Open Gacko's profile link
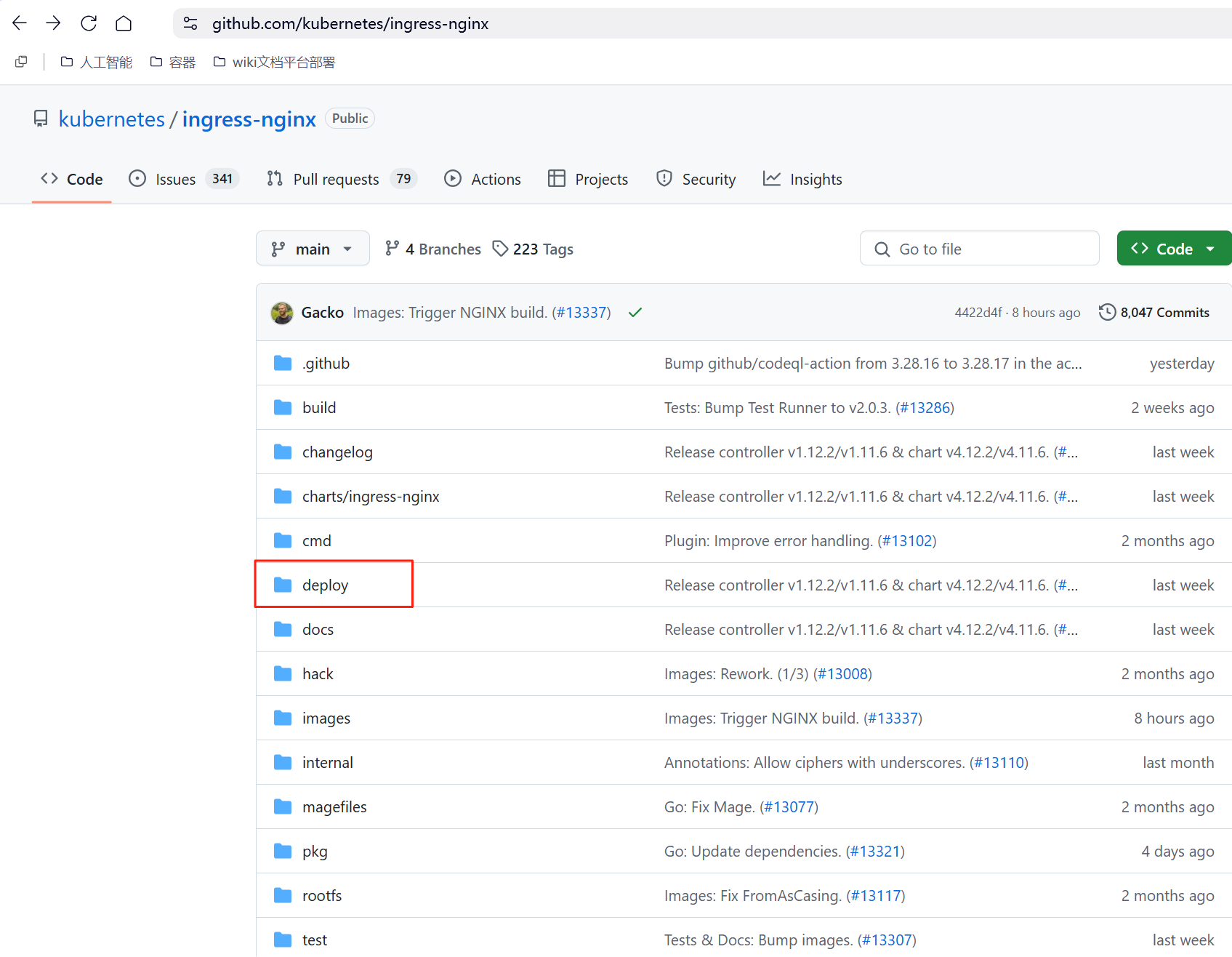This screenshot has width=1232, height=957. click(x=323, y=313)
